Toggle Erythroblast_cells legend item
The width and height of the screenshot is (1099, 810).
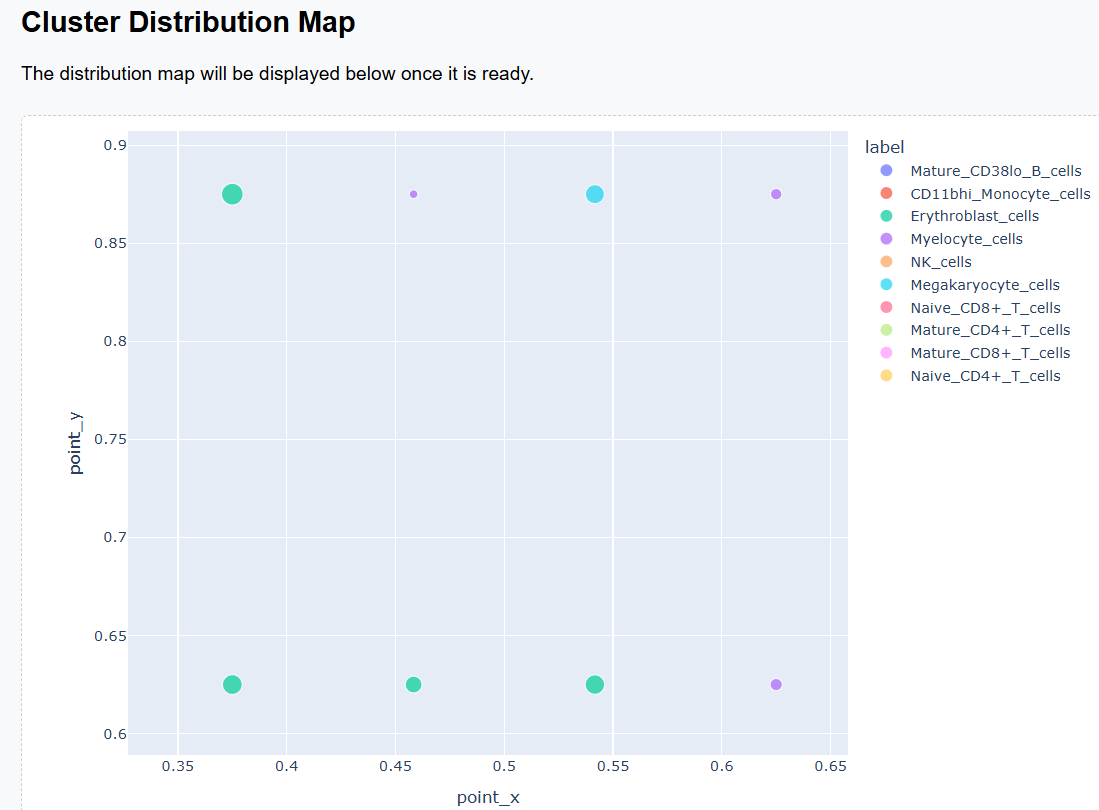(974, 216)
